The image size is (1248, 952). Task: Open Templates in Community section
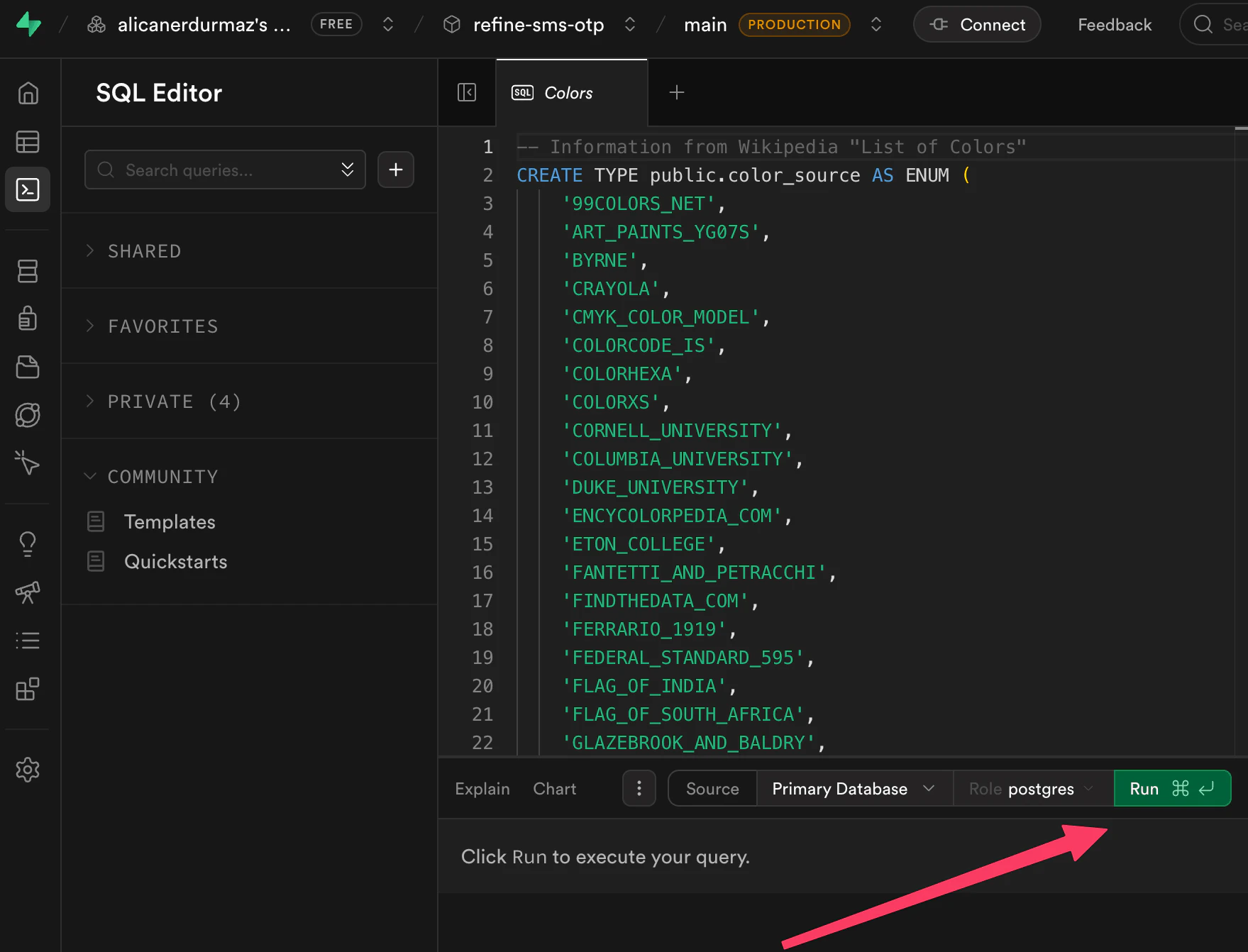click(170, 522)
